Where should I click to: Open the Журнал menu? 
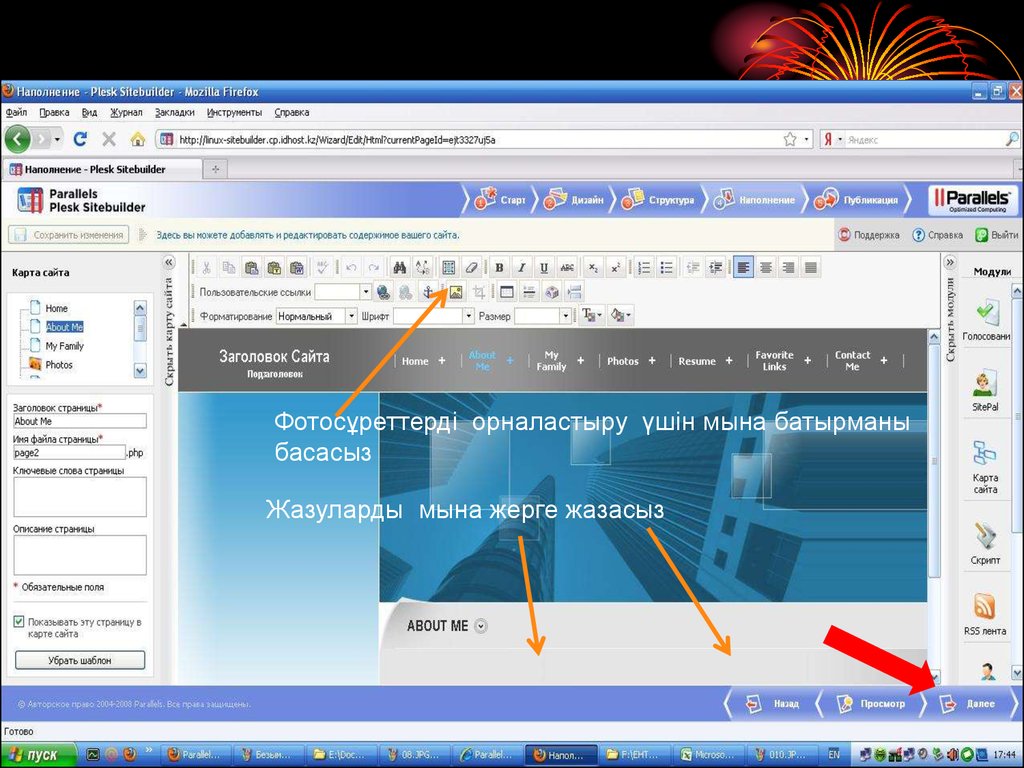(x=126, y=112)
